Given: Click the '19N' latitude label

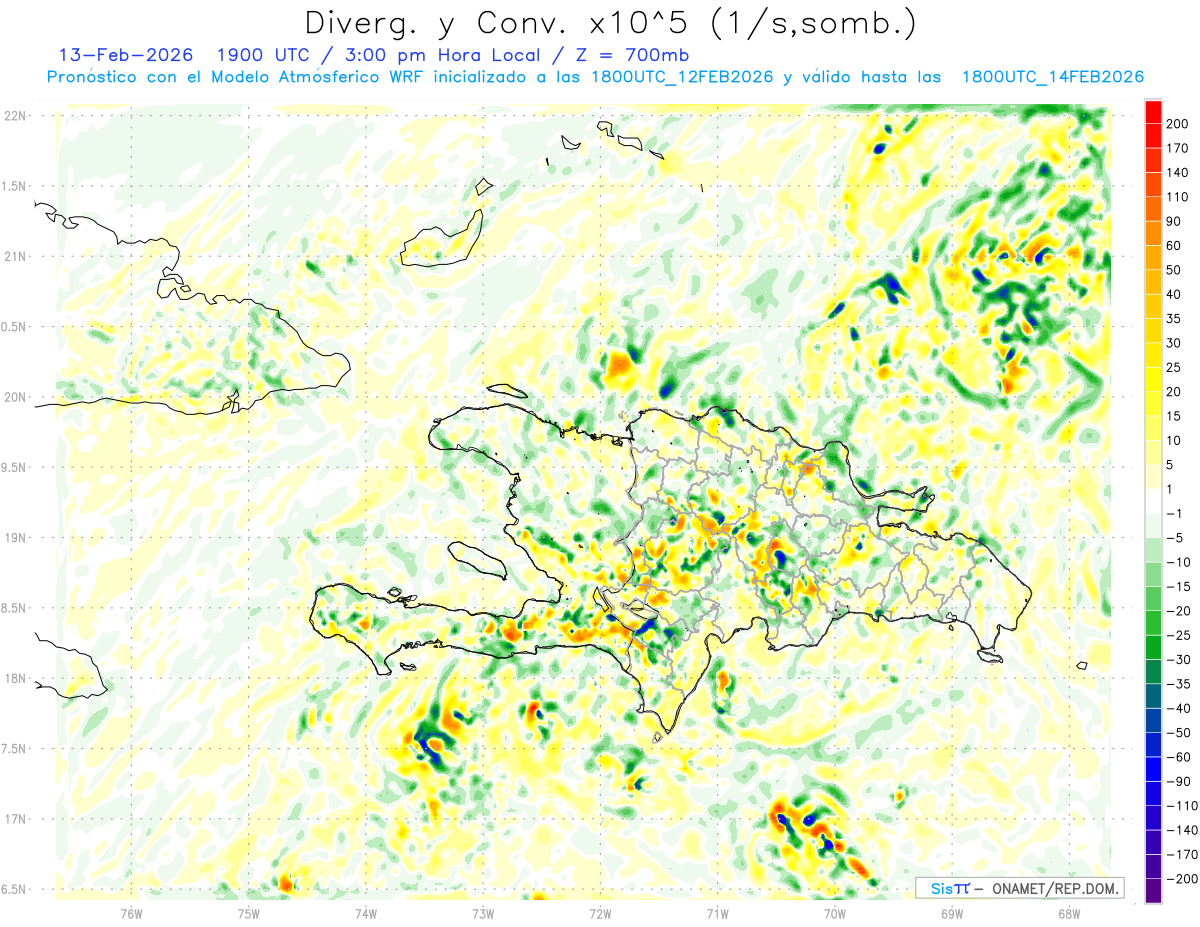Looking at the screenshot, I should (x=15, y=538).
